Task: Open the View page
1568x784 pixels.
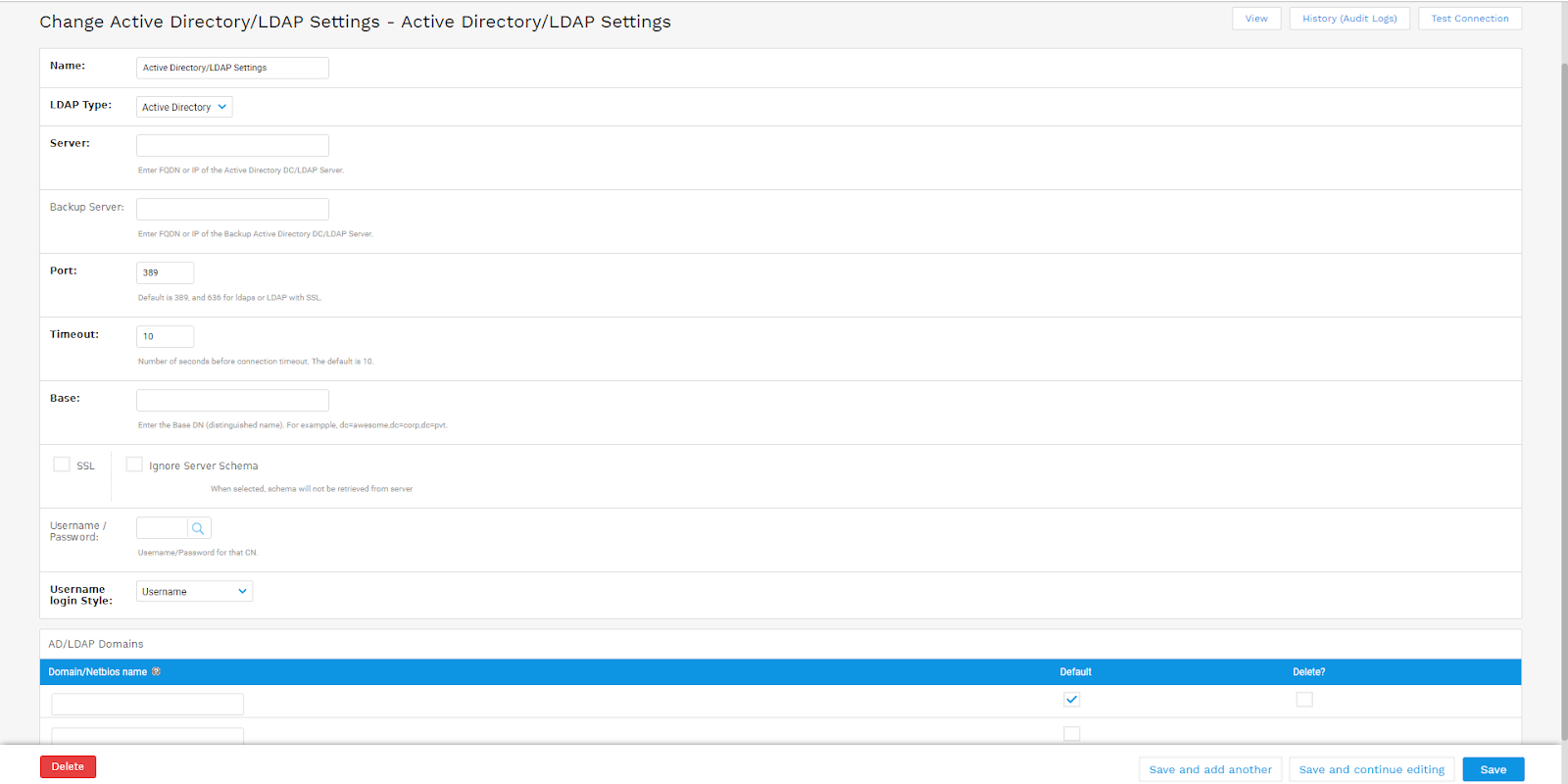Action: [x=1255, y=19]
